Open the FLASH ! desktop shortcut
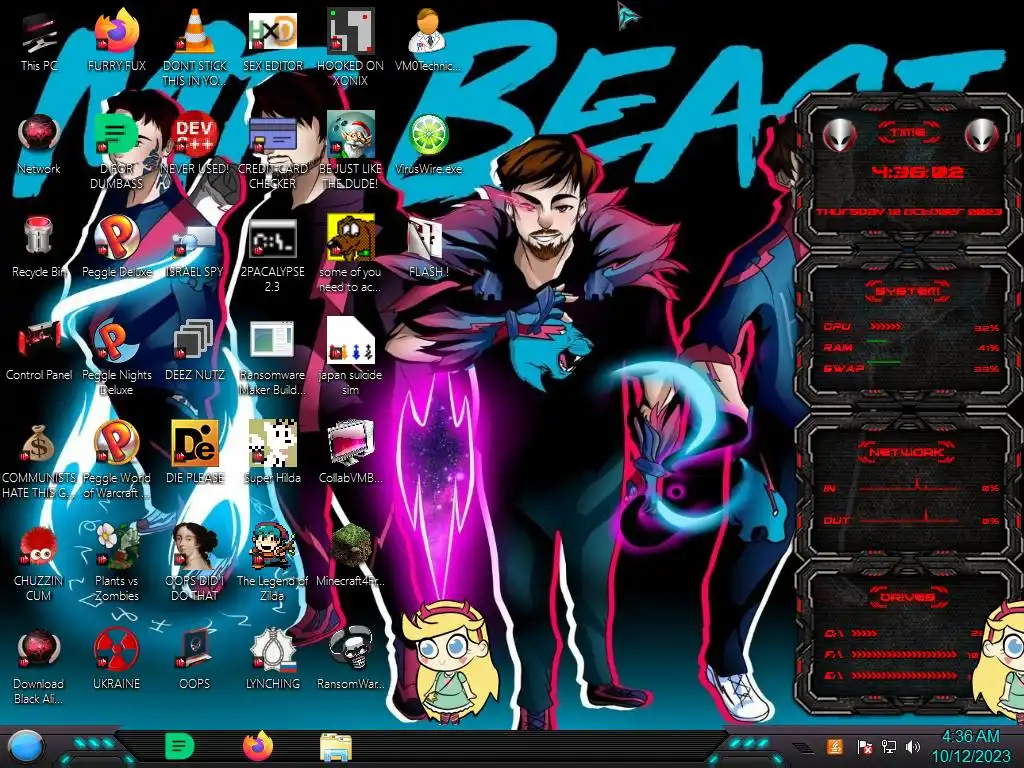1024x768 pixels. 428,248
